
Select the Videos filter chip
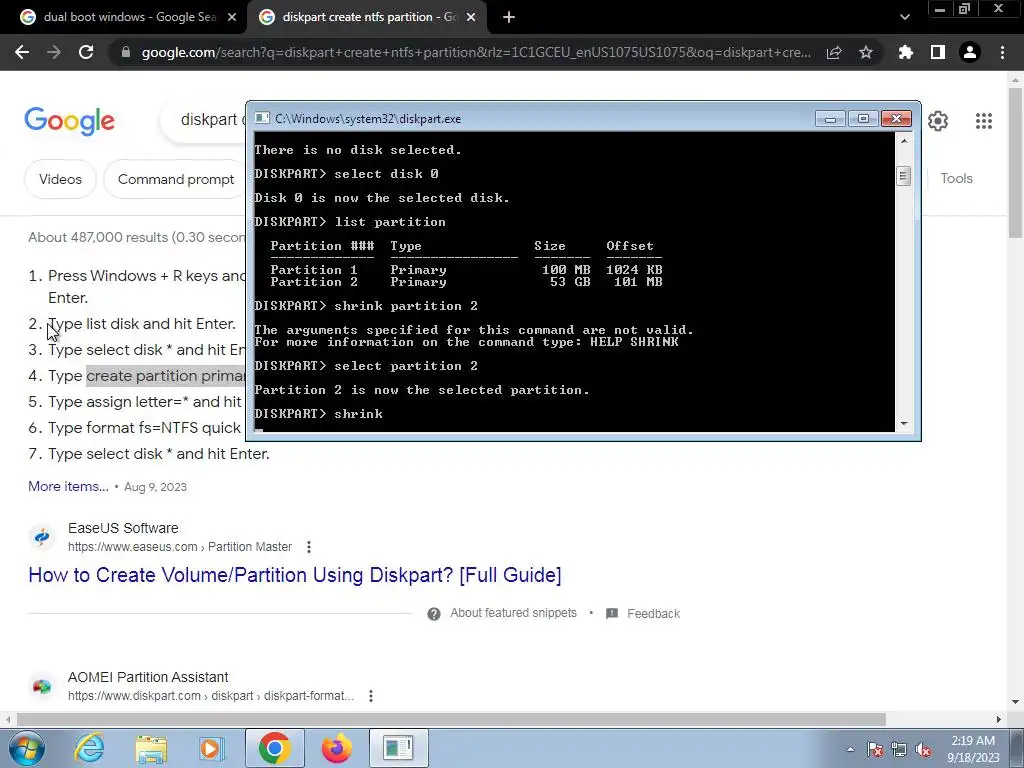pyautogui.click(x=60, y=179)
